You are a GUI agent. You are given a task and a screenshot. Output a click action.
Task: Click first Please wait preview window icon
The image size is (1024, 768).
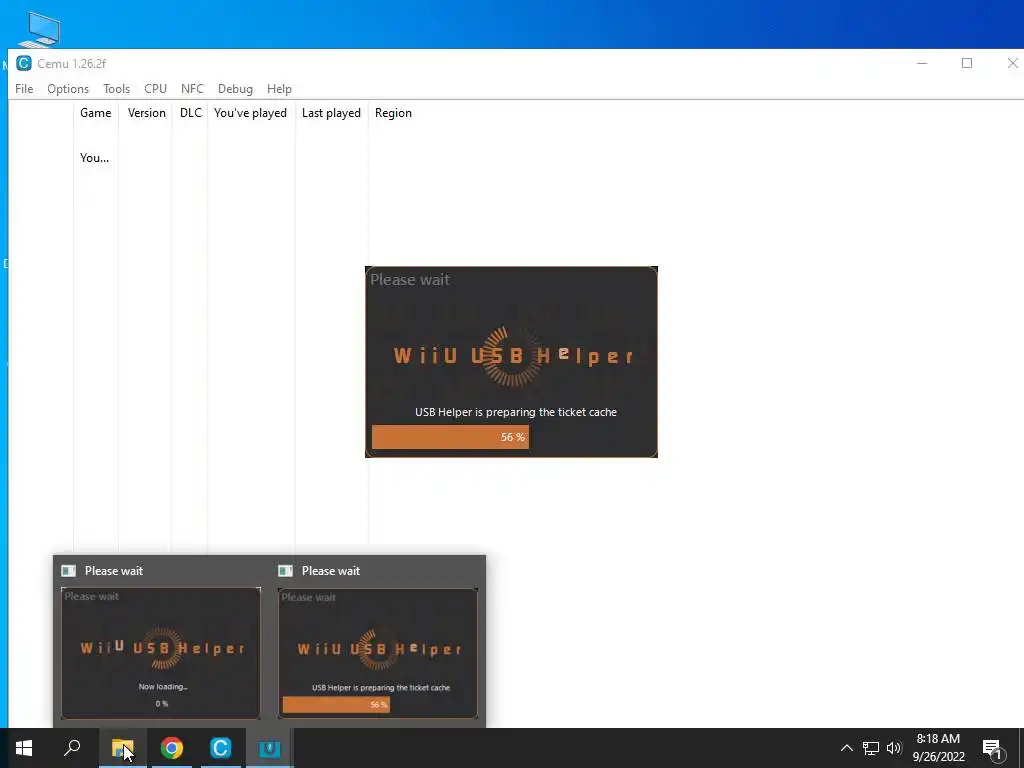pyautogui.click(x=69, y=571)
